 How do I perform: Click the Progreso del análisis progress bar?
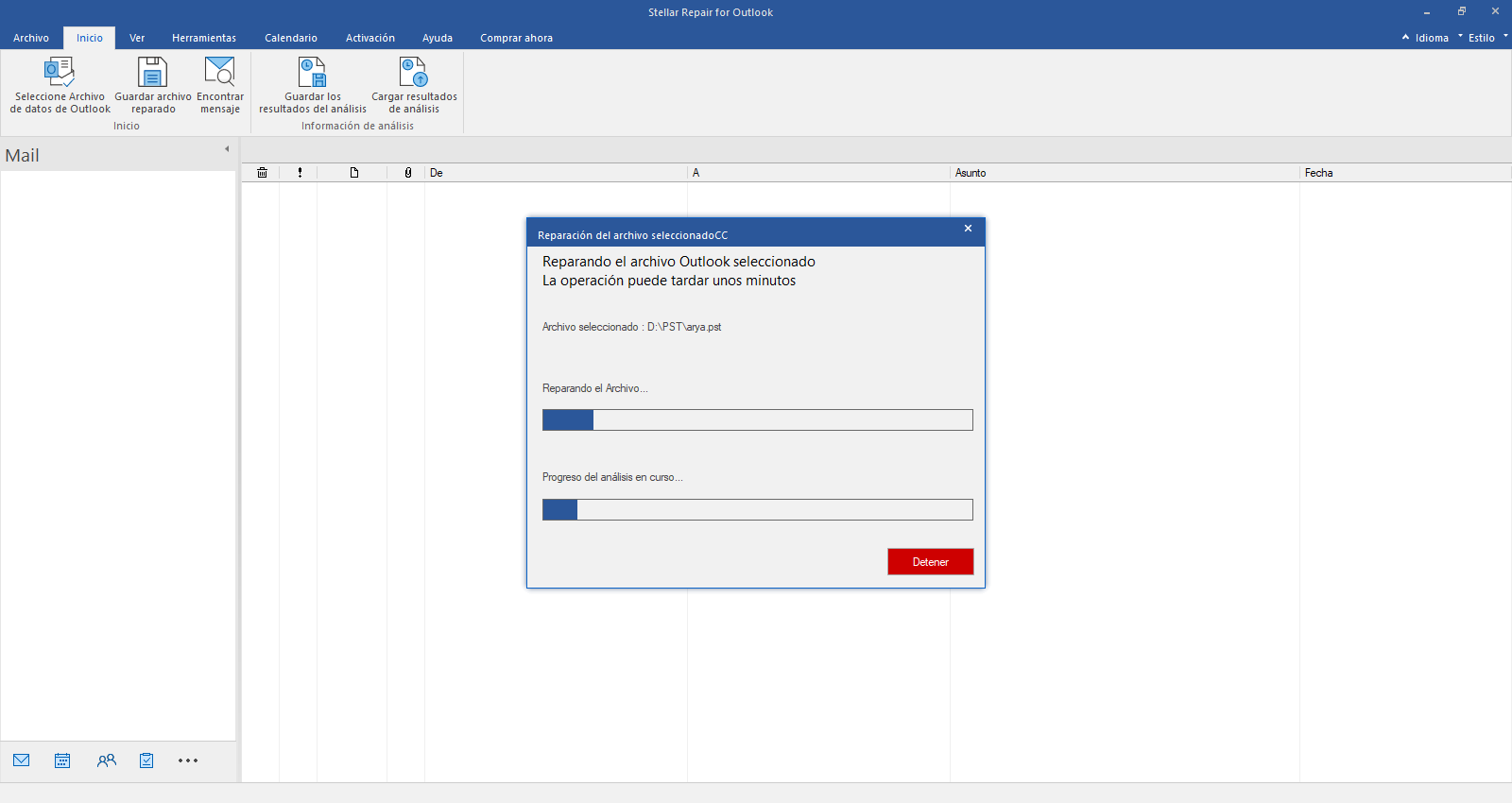(758, 509)
